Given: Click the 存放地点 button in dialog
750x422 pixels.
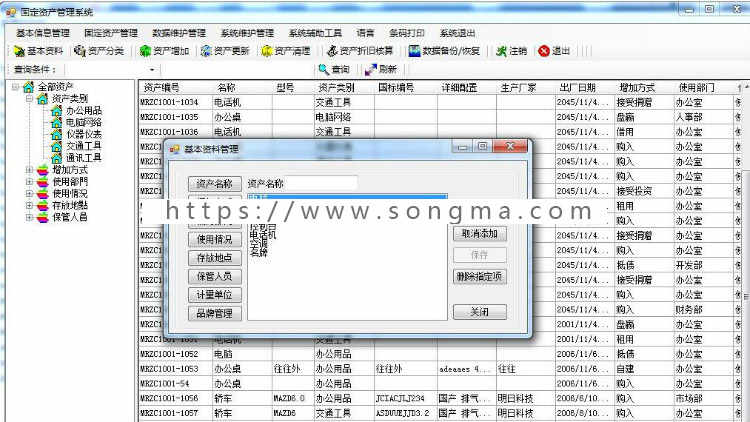Looking at the screenshot, I should tap(215, 258).
